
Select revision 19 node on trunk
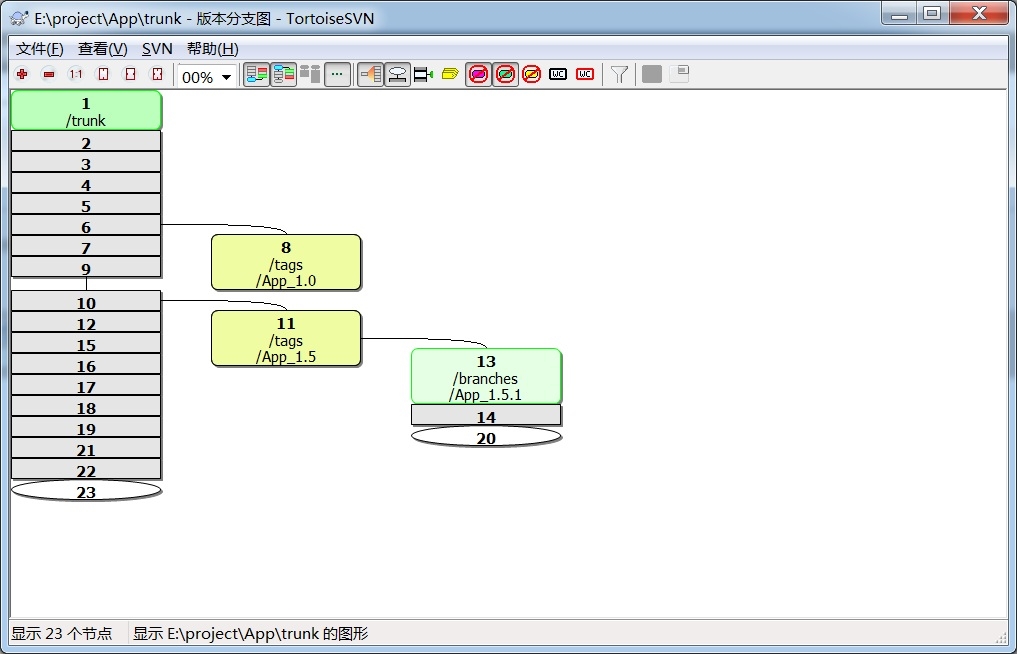click(86, 427)
